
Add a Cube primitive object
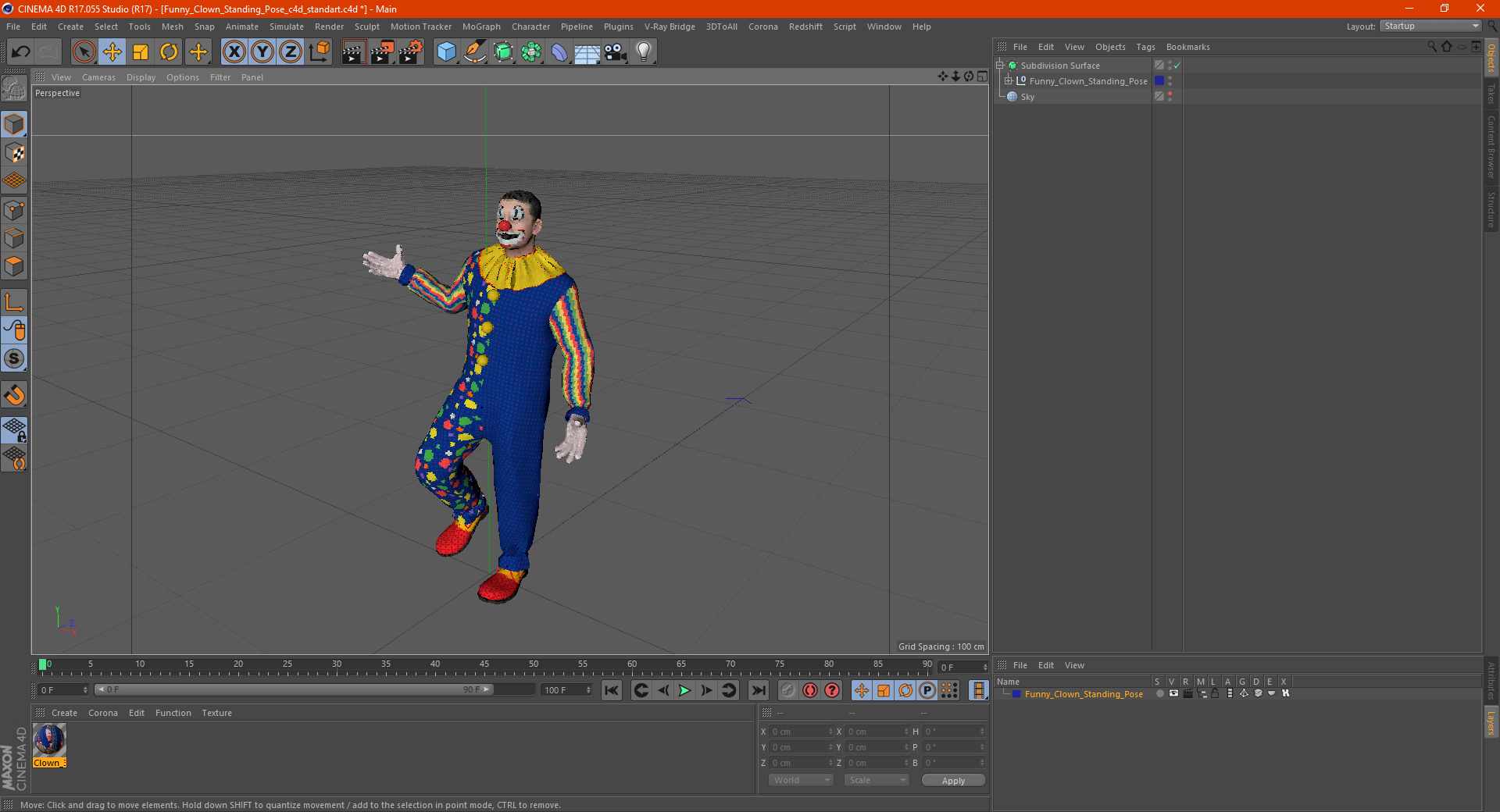point(446,52)
